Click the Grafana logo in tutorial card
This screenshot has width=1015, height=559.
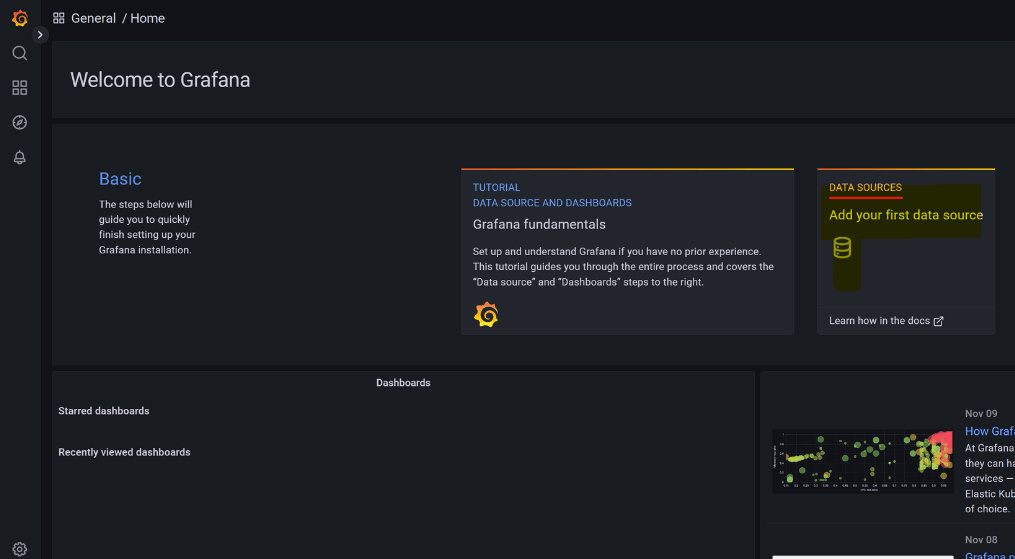pyautogui.click(x=486, y=315)
